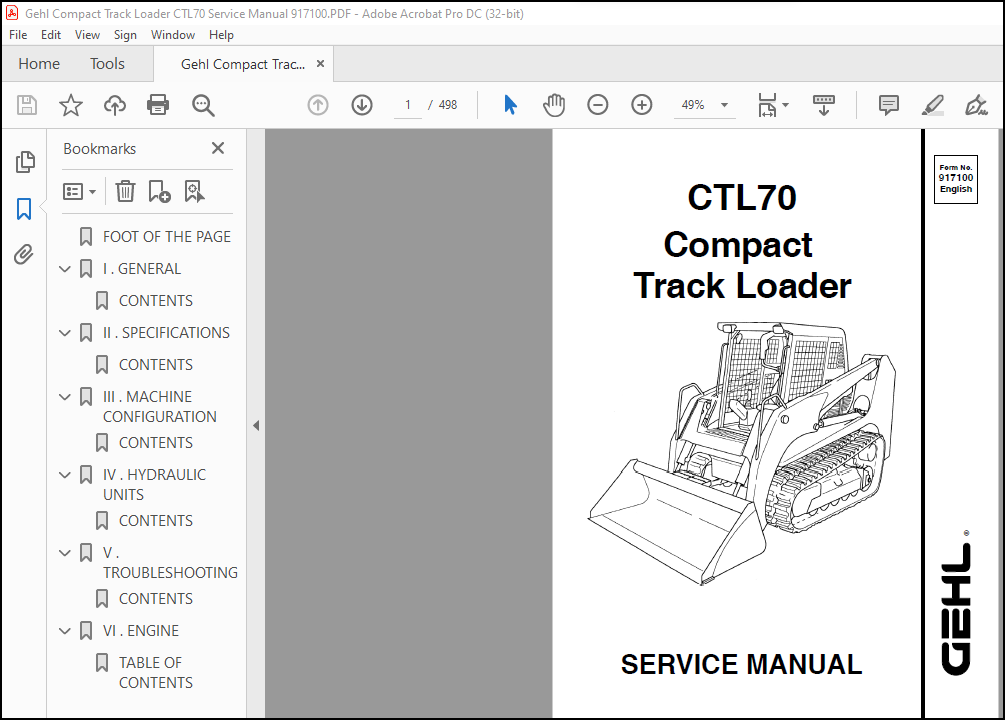Add a comment sticky note

click(x=888, y=105)
